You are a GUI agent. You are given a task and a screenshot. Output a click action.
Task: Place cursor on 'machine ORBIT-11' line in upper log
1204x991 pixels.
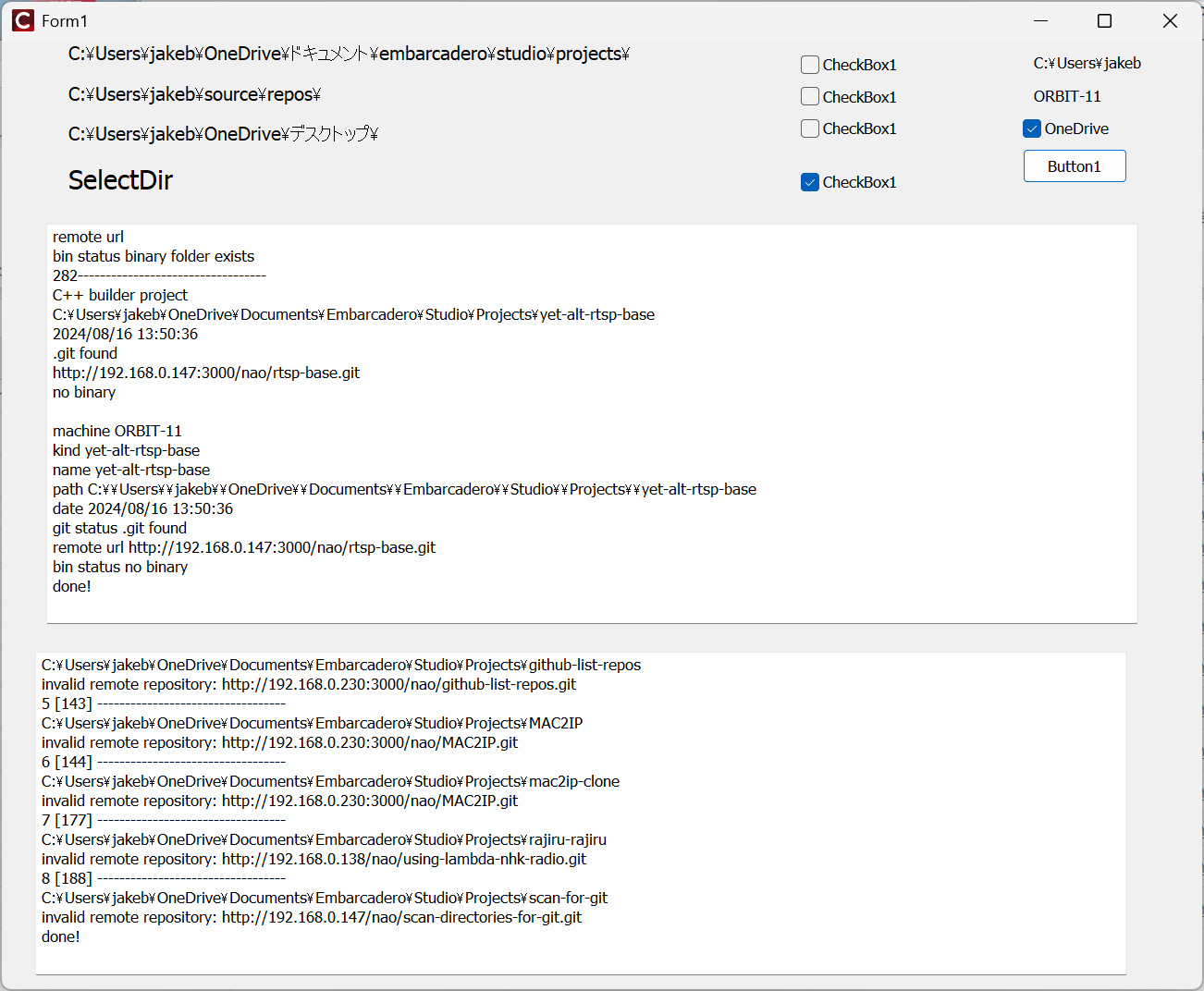pyautogui.click(x=117, y=431)
